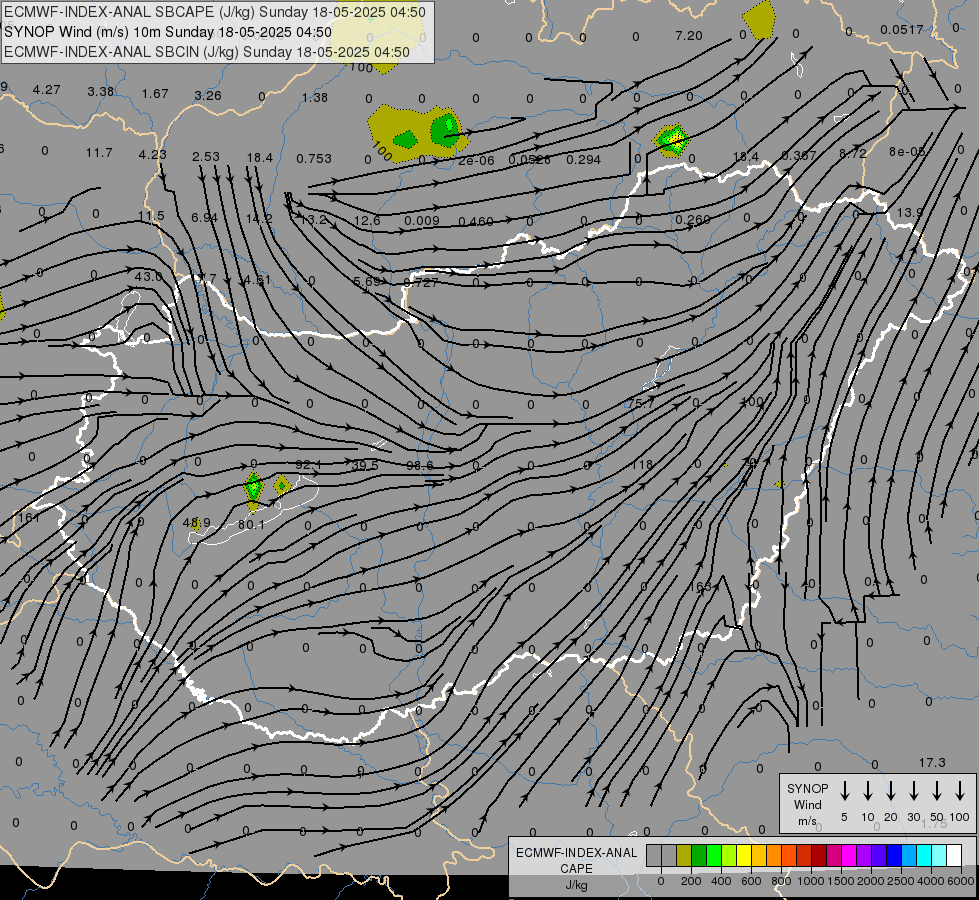Viewport: 979px width, 900px height.
Task: Click the map value 4.27
Action: click(x=47, y=90)
